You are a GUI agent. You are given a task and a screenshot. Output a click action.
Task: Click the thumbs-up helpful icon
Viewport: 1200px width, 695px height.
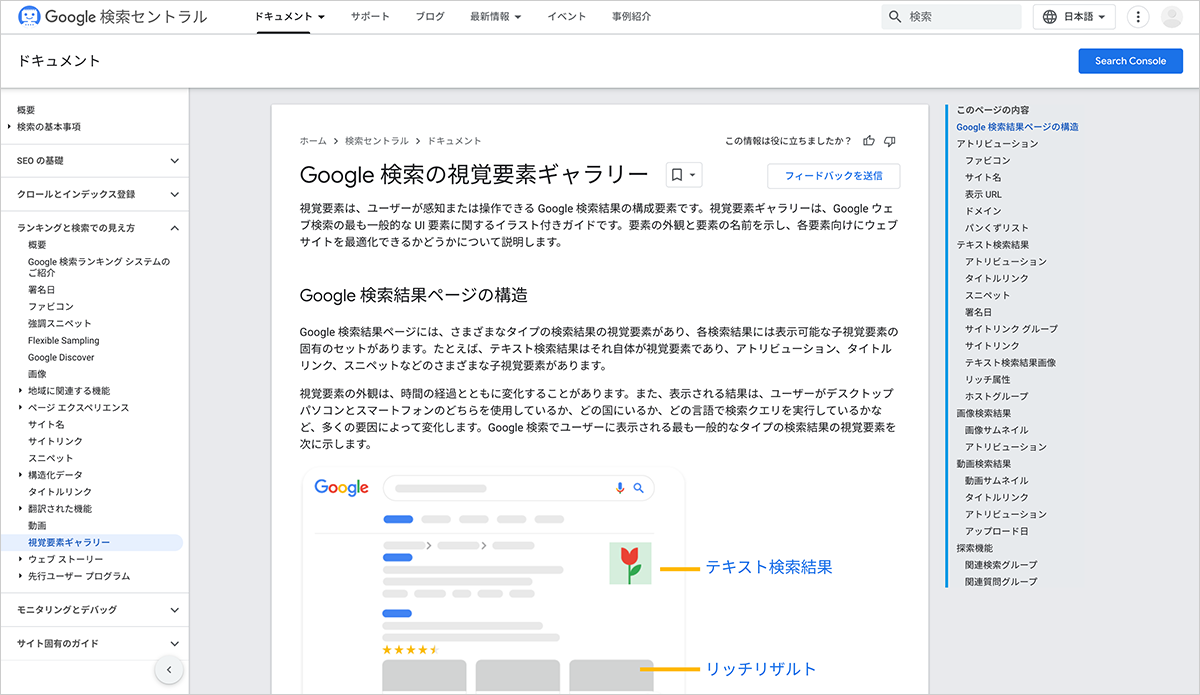(869, 141)
